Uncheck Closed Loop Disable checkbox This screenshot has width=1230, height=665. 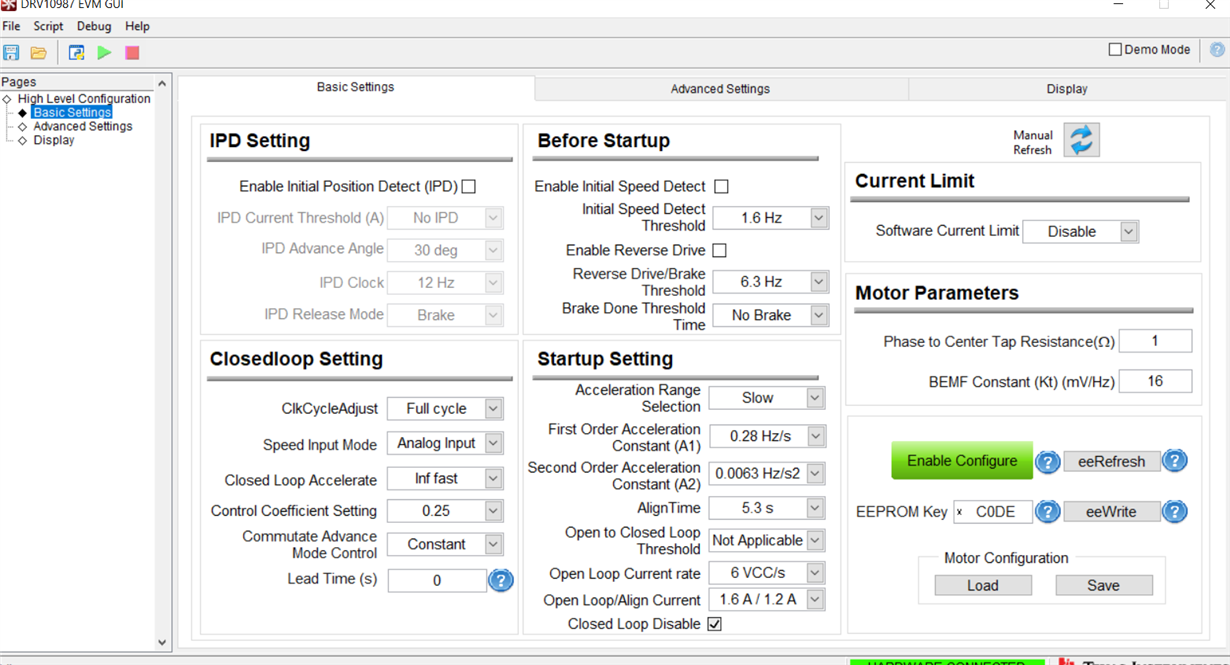click(x=715, y=624)
